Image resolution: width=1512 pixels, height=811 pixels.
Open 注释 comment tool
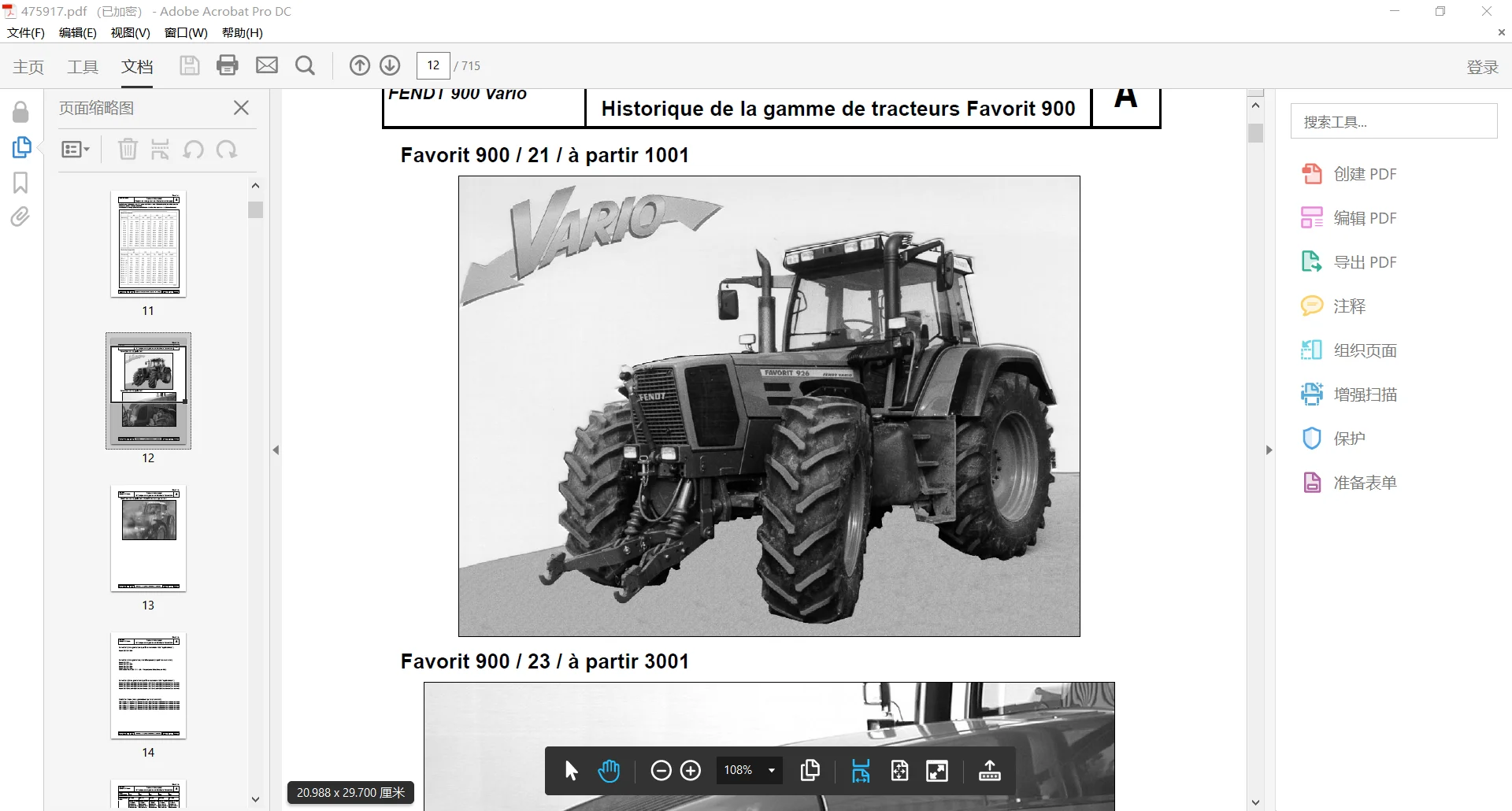[1333, 306]
